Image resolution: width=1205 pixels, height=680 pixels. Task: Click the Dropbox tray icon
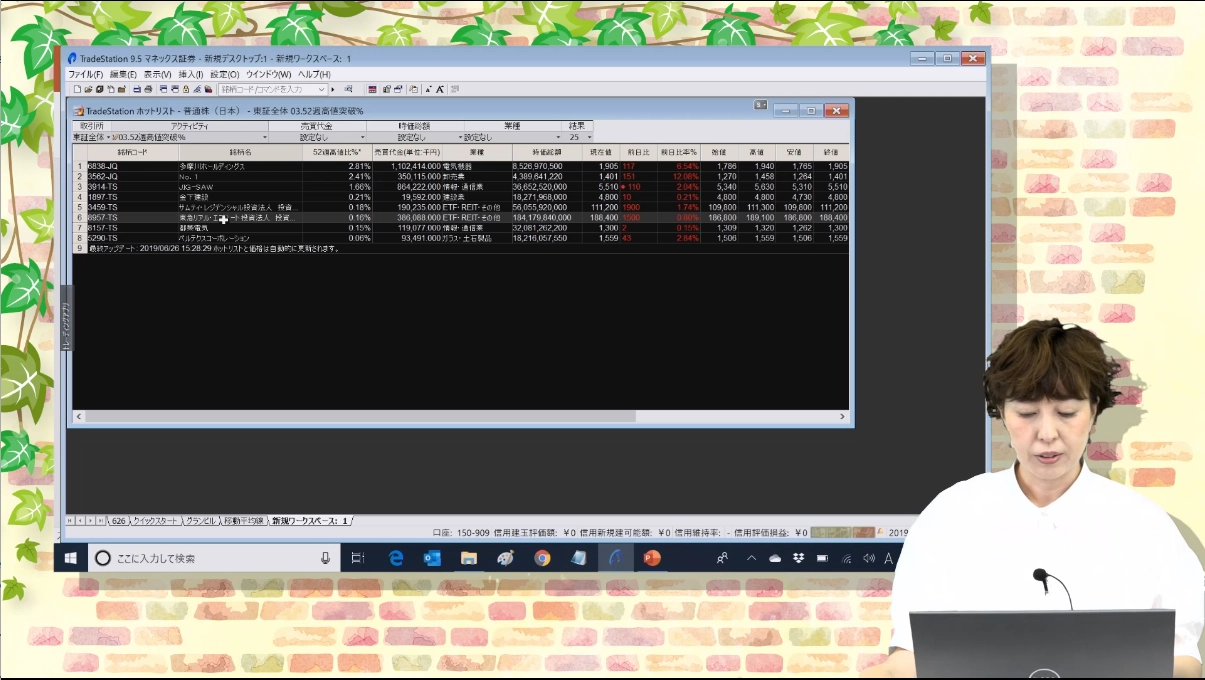798,558
